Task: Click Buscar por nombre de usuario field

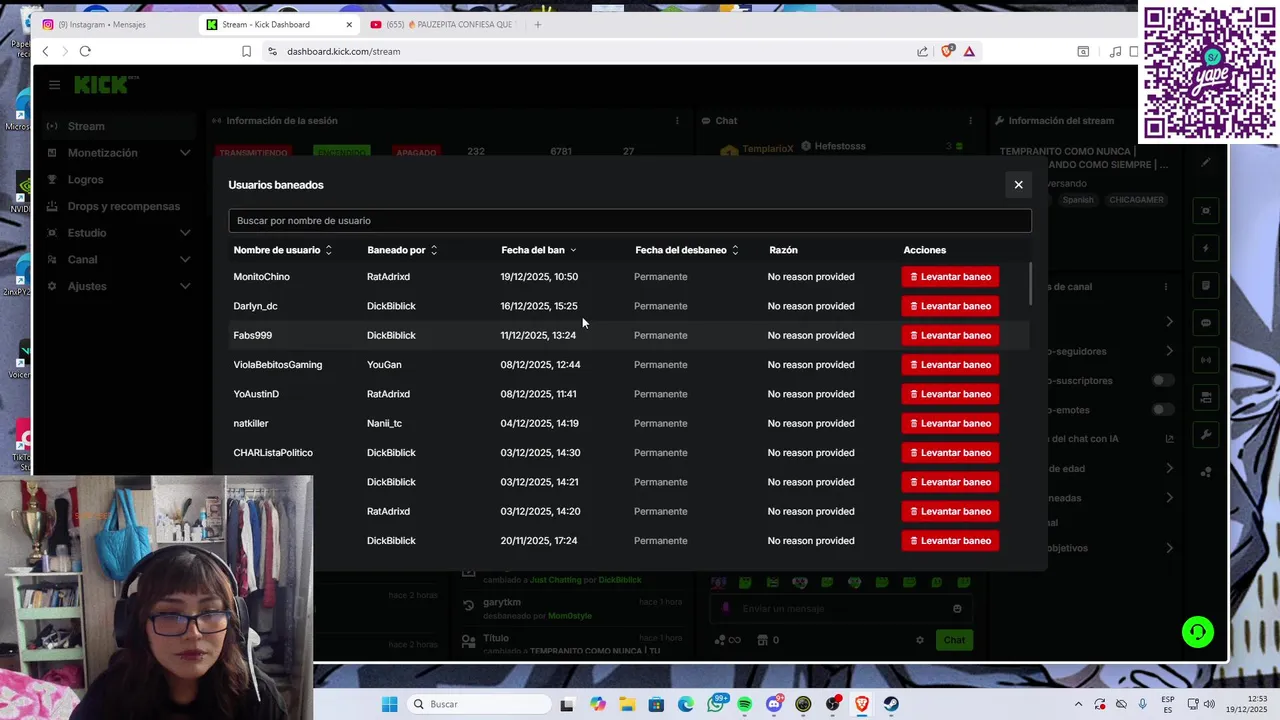Action: coord(630,221)
